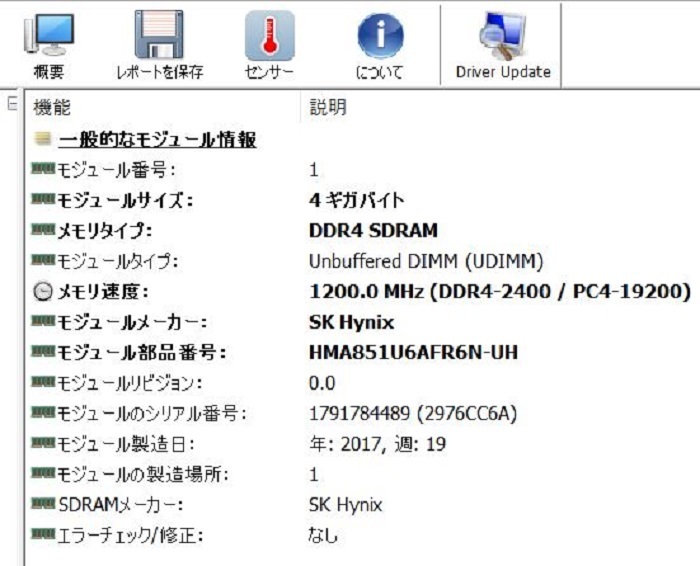The width and height of the screenshot is (700, 566).
Task: Click memory chip icon beside モジュール番号
Action: coord(43,168)
